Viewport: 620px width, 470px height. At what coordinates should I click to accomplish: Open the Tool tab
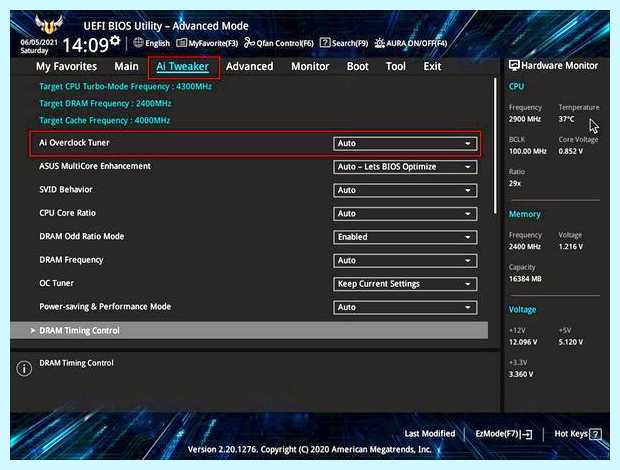[396, 66]
